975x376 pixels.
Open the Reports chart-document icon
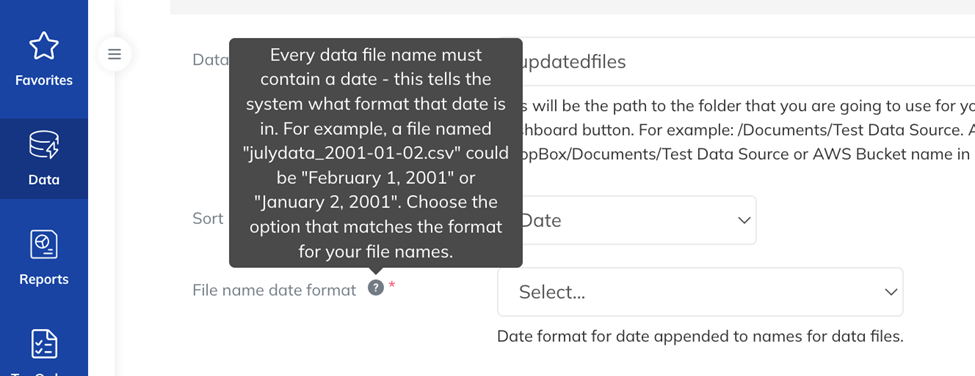tap(44, 244)
